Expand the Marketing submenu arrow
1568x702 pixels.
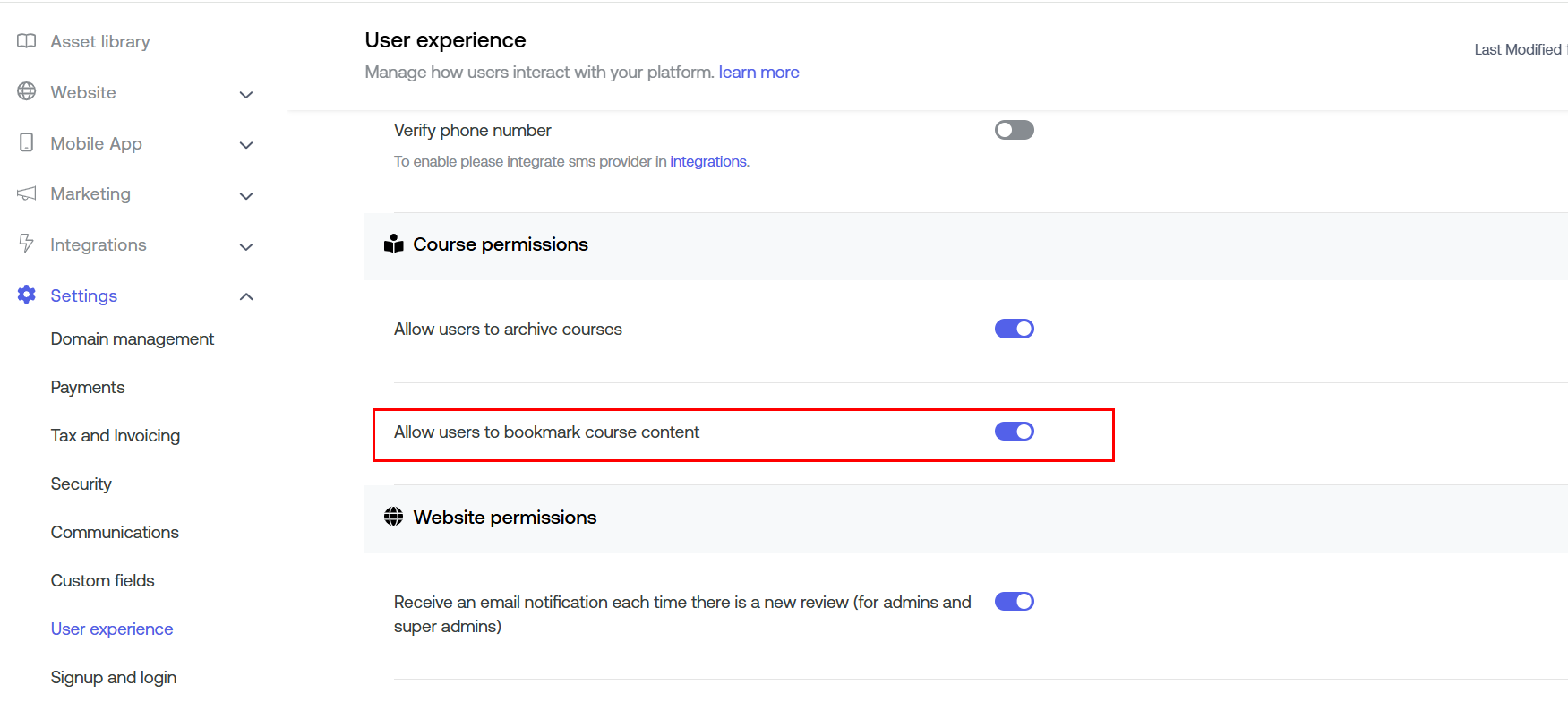(x=246, y=195)
